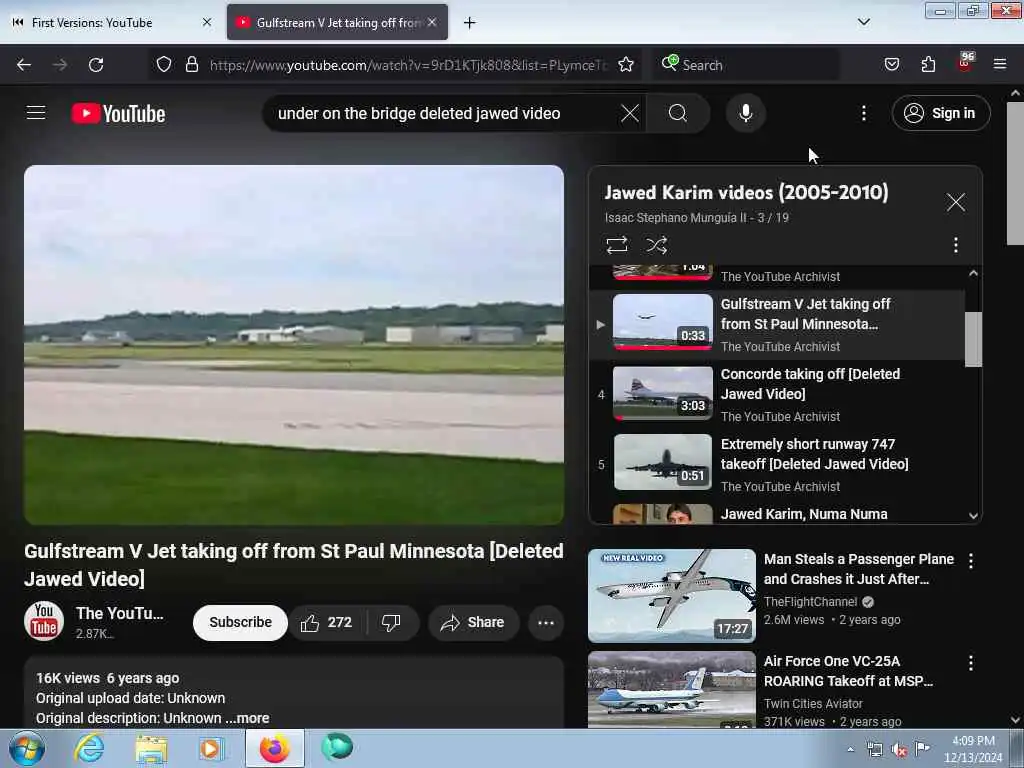Bookmark this page with star icon
Viewport: 1024px width, 768px height.
click(x=626, y=65)
